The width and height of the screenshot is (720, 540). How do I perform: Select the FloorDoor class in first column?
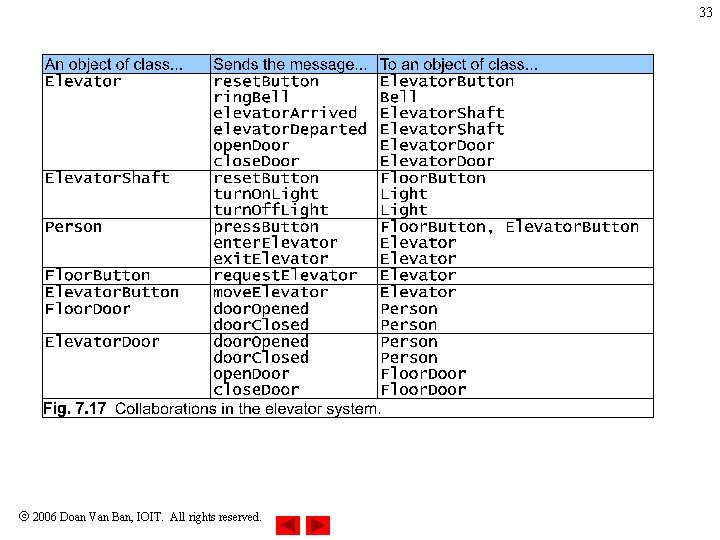88,309
